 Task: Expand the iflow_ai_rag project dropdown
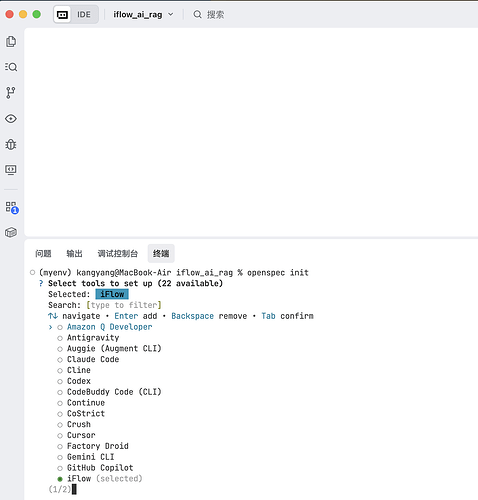(x=143, y=15)
